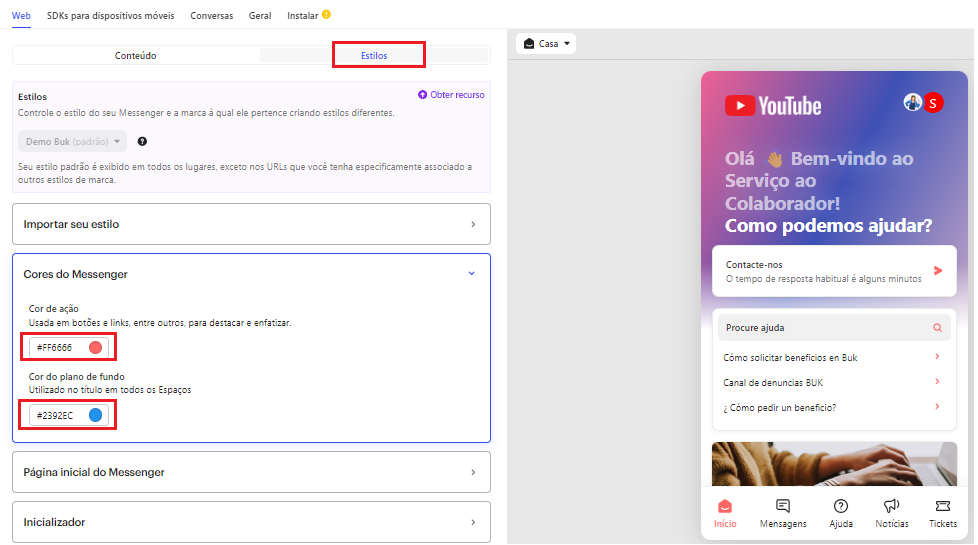Click the send arrow on Contacte-nos card
The height and width of the screenshot is (545, 978).
tap(938, 271)
